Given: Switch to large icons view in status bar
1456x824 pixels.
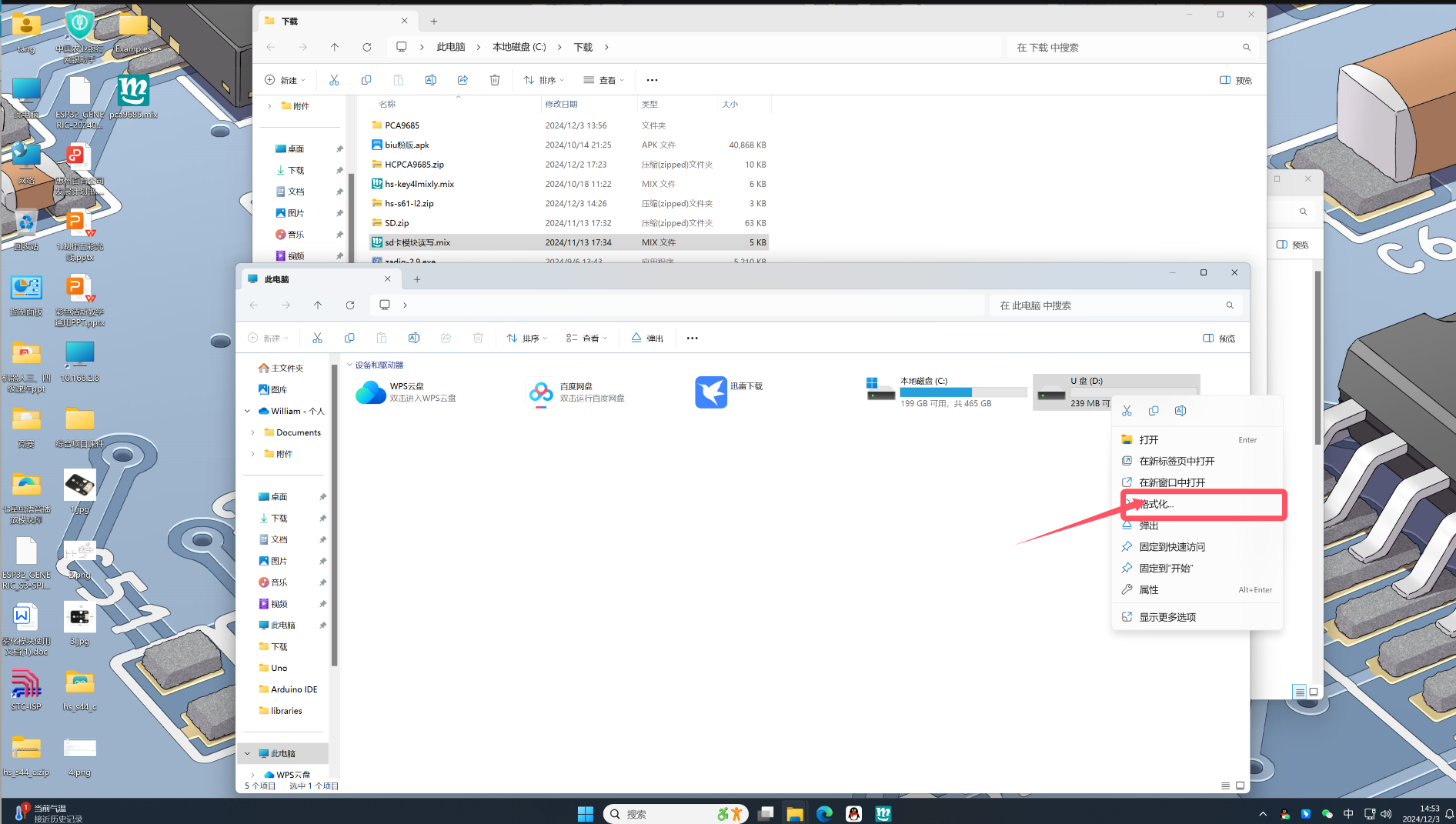Looking at the screenshot, I should coord(1240,786).
